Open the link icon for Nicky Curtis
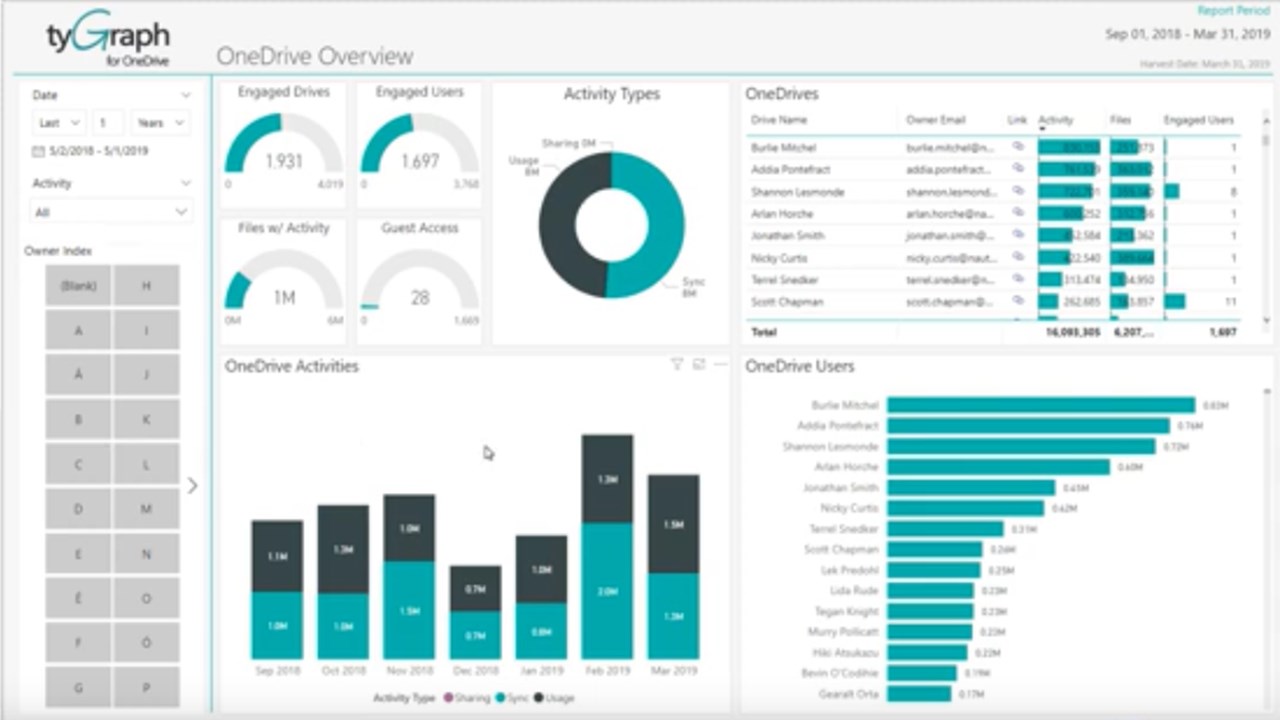 pyautogui.click(x=1018, y=257)
